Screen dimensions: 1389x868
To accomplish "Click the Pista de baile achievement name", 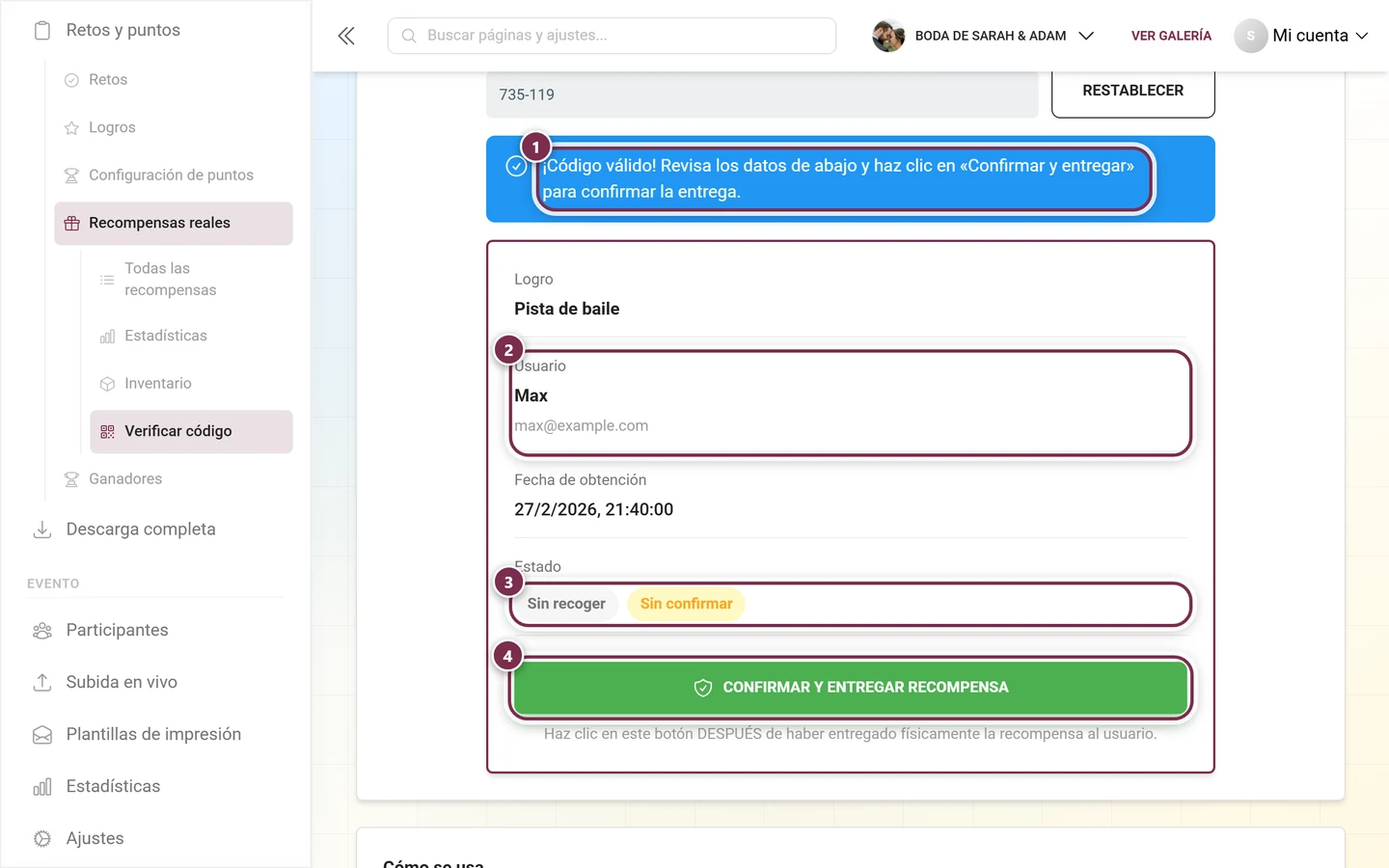I will click(x=566, y=310).
